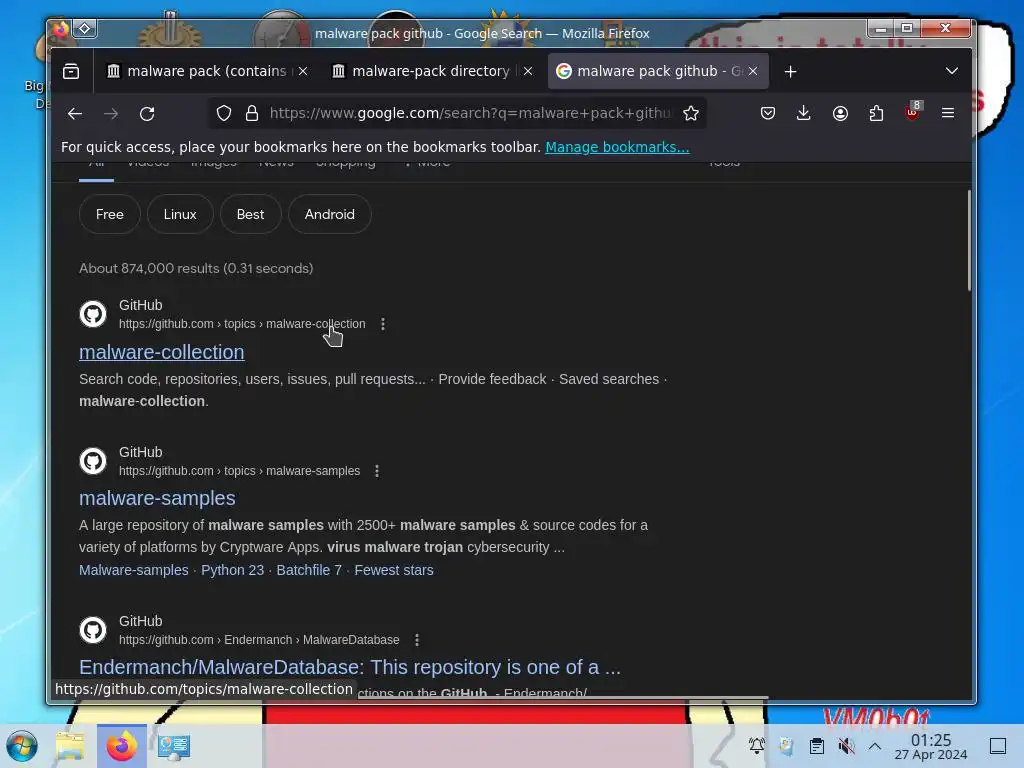Open options menu for malware-samples result
1024x768 pixels.
377,471
